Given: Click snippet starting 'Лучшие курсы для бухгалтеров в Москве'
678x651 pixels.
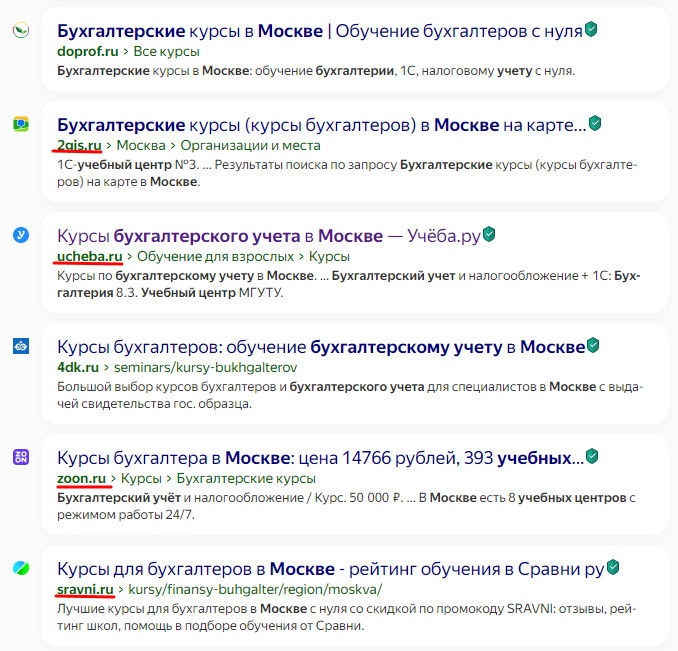Looking at the screenshot, I should pos(346,617).
